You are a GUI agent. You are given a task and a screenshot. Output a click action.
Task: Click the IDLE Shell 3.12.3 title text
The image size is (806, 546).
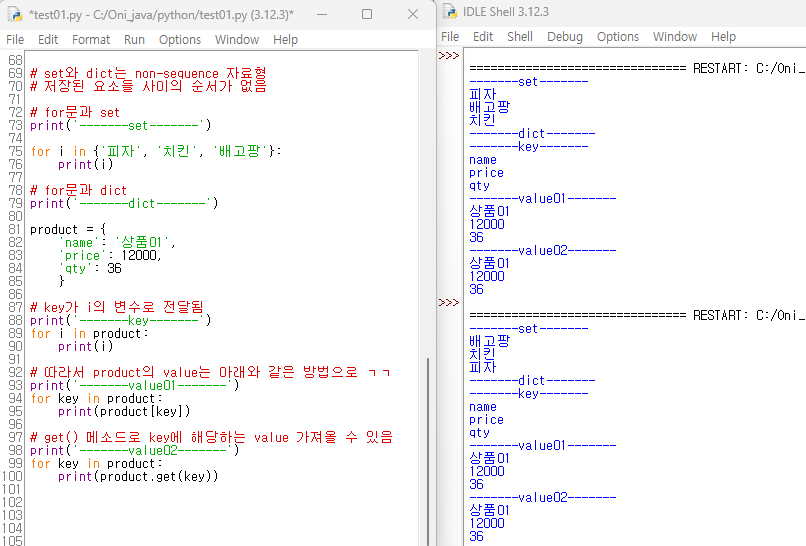[506, 12]
